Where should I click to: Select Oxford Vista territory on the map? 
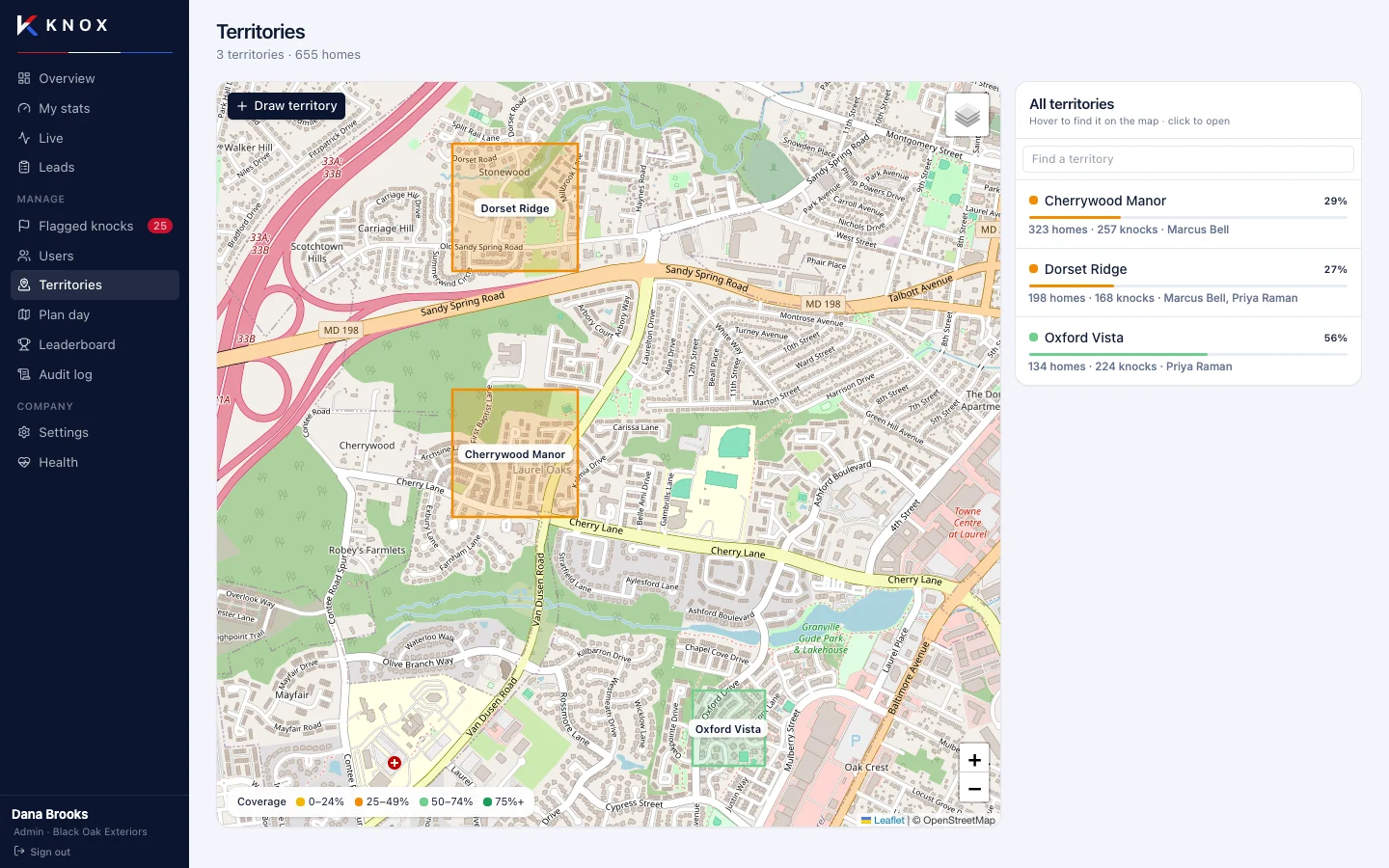pyautogui.click(x=728, y=728)
